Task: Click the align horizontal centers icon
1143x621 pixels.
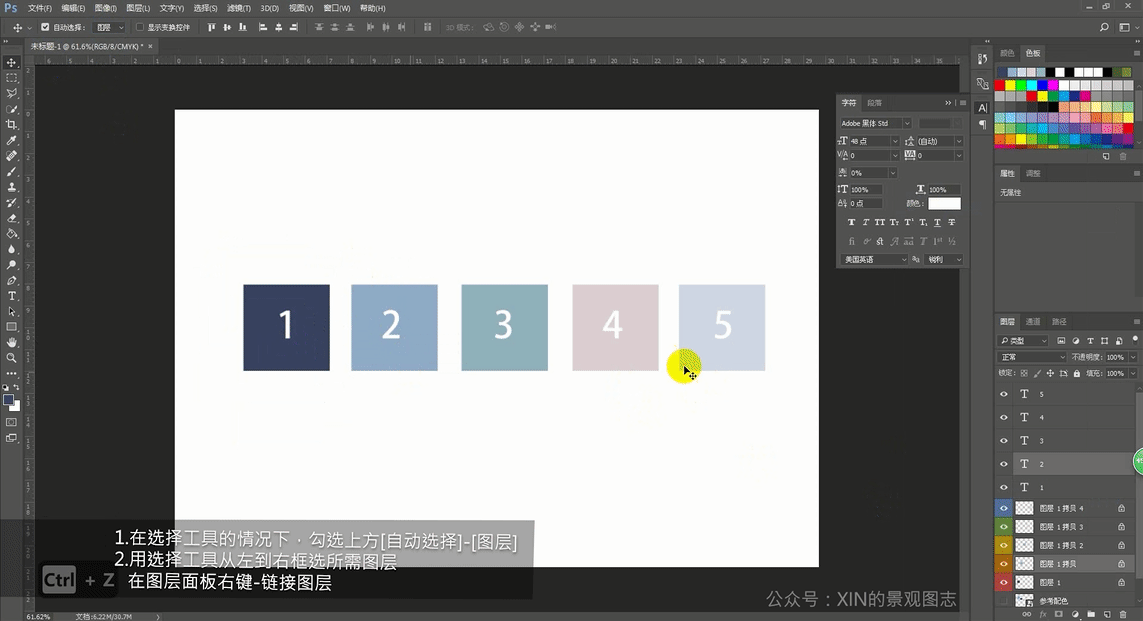Action: coord(278,27)
